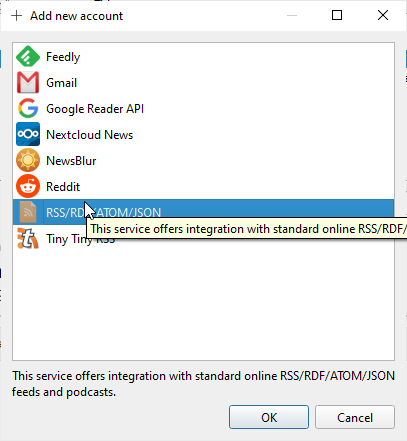Image resolution: width=407 pixels, height=441 pixels.
Task: Select the highlighted RSS/RDF/ATOM/JSON row
Action: pyautogui.click(x=203, y=212)
